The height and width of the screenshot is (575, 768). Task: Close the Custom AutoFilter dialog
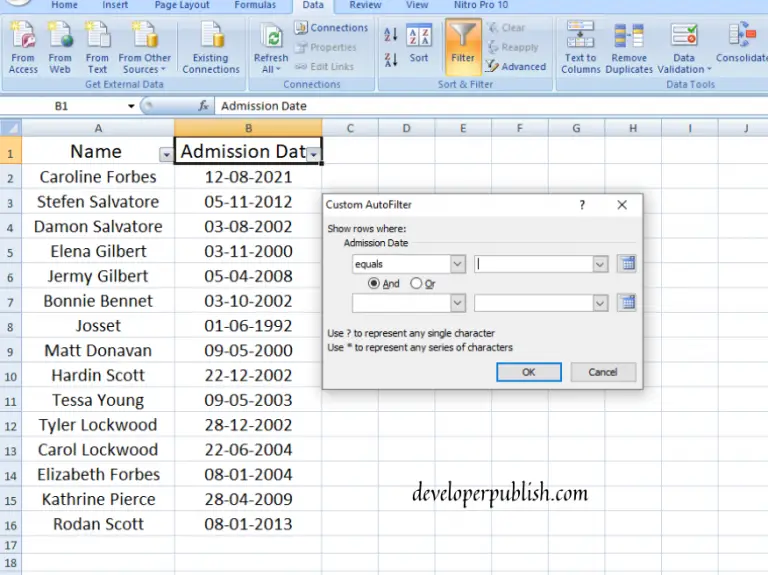pyautogui.click(x=622, y=205)
